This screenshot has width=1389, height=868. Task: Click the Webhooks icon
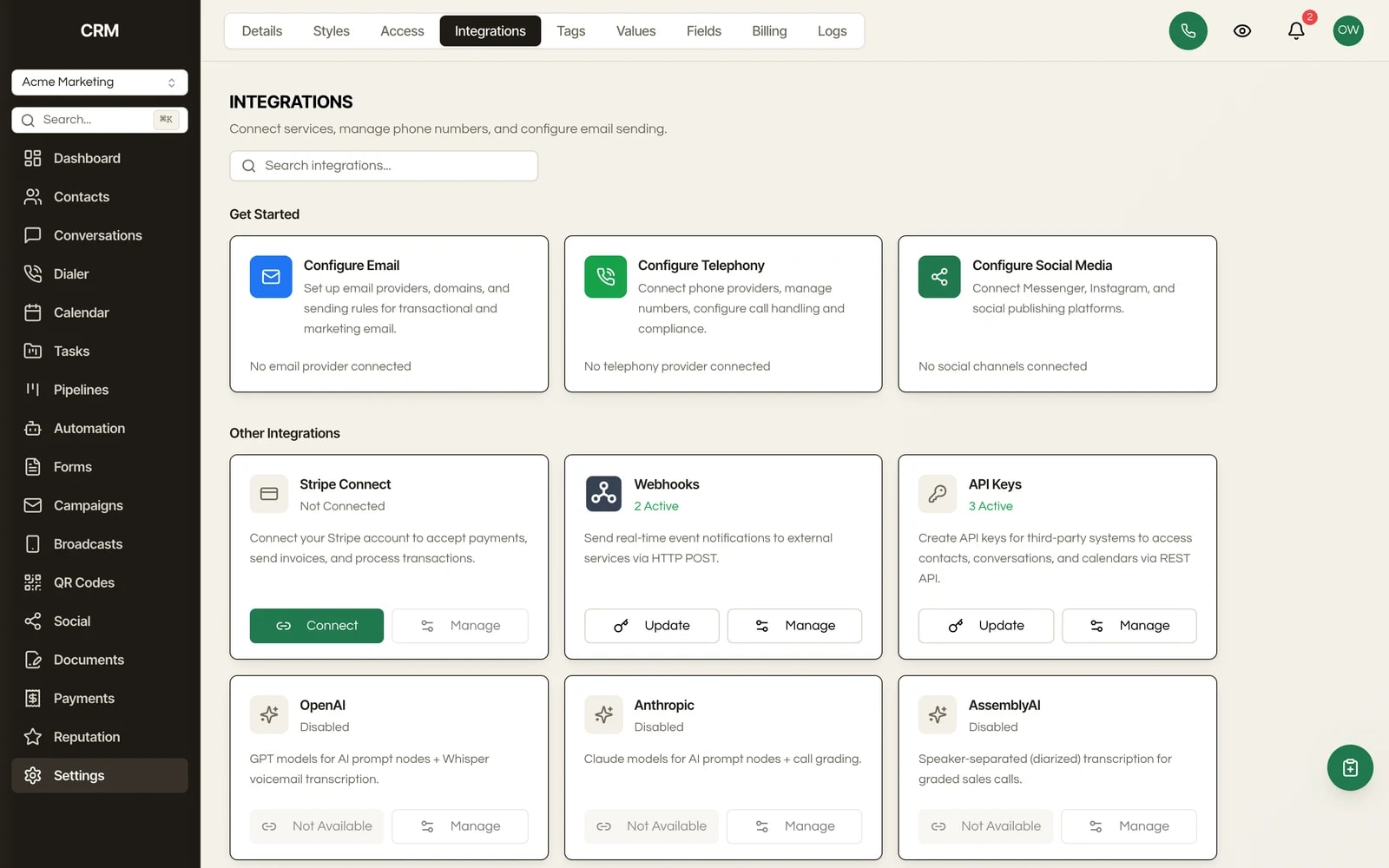pyautogui.click(x=603, y=494)
